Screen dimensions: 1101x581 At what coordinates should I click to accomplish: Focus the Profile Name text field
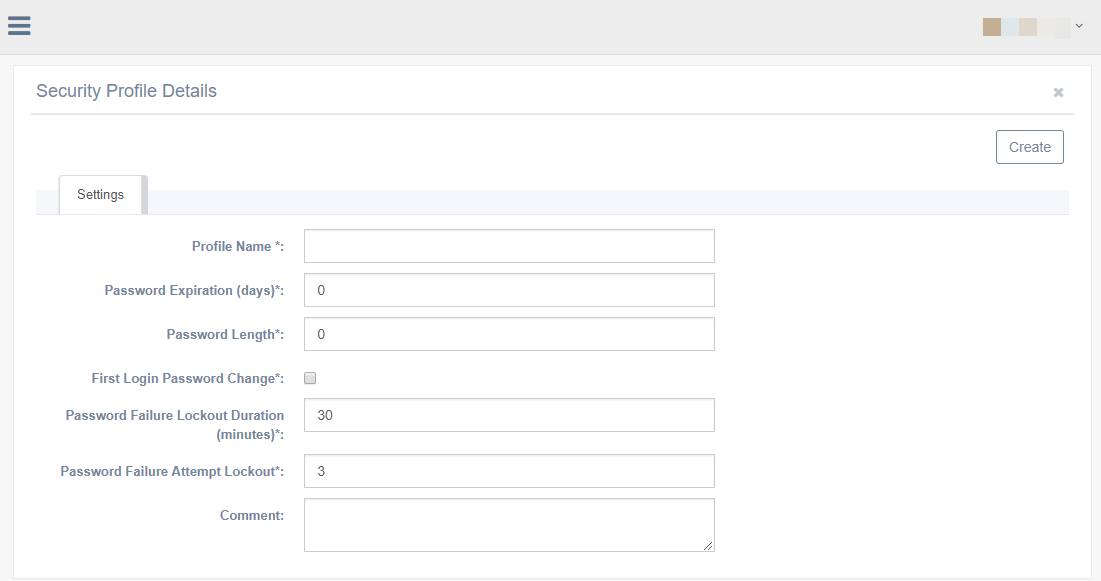[x=509, y=246]
